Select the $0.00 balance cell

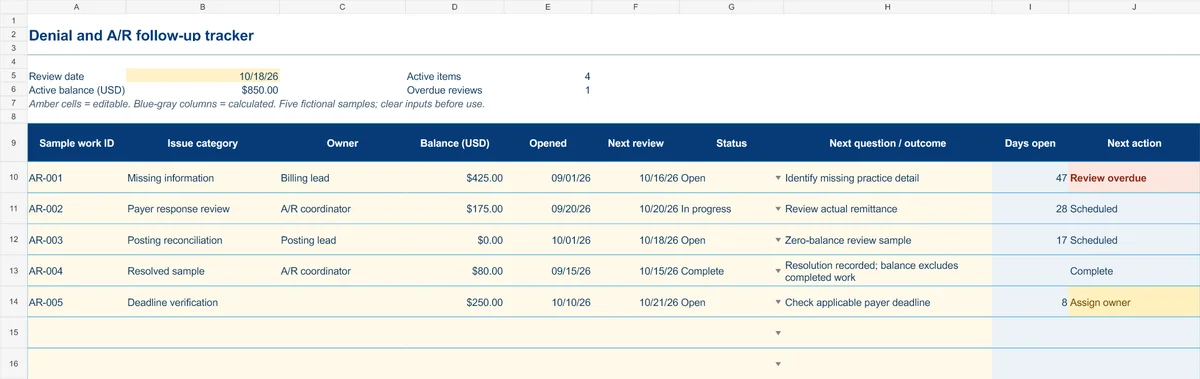point(455,240)
